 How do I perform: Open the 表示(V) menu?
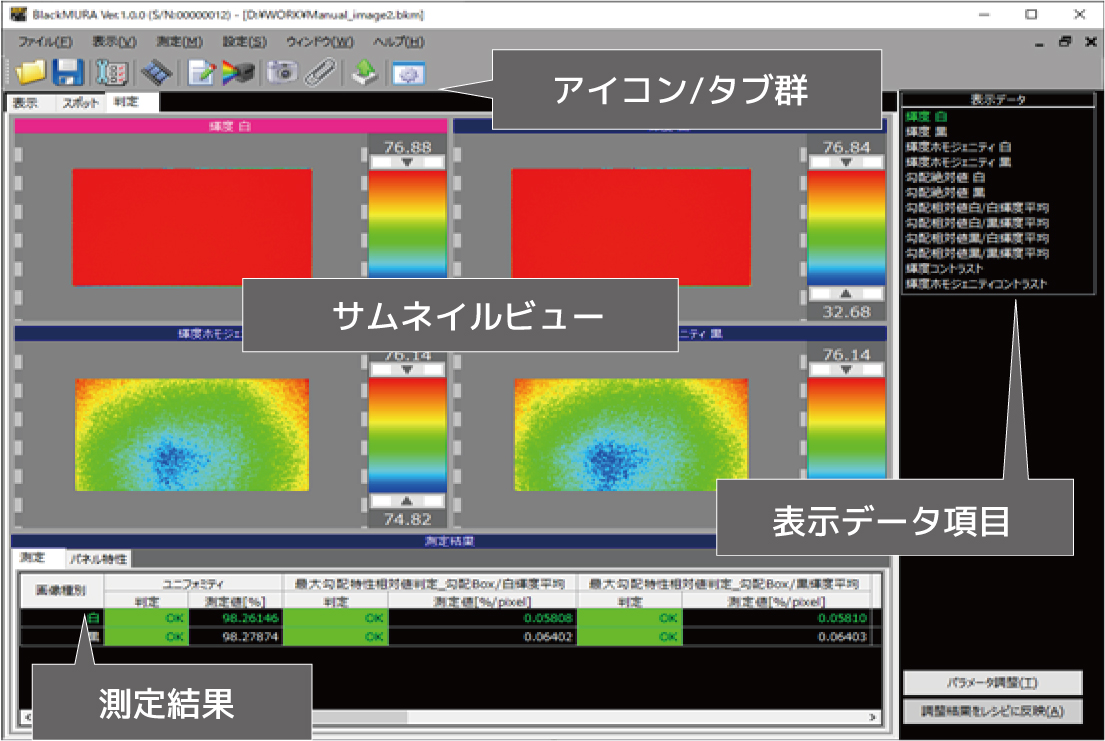pyautogui.click(x=114, y=42)
